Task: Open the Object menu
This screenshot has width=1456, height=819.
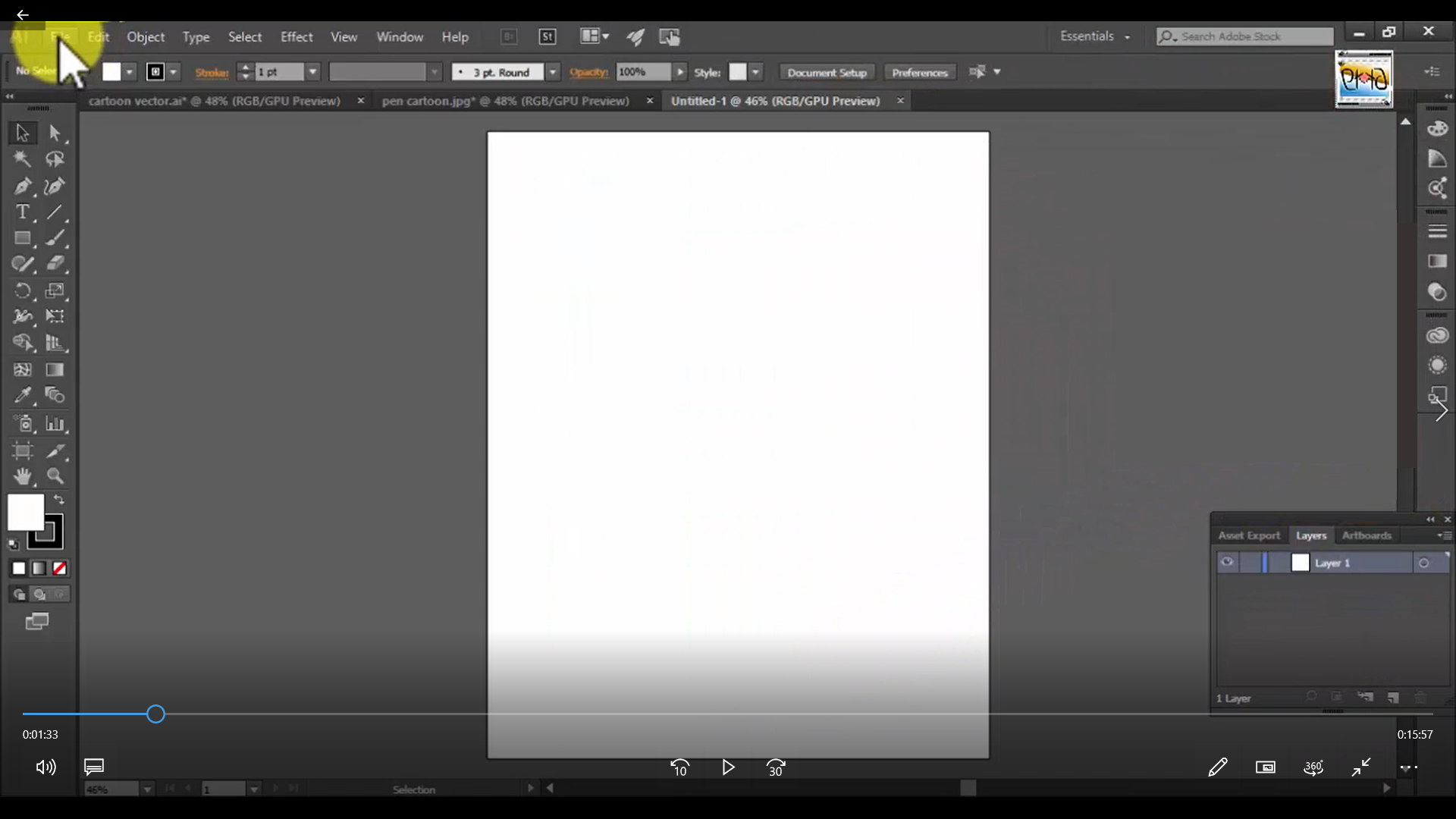Action: click(145, 36)
